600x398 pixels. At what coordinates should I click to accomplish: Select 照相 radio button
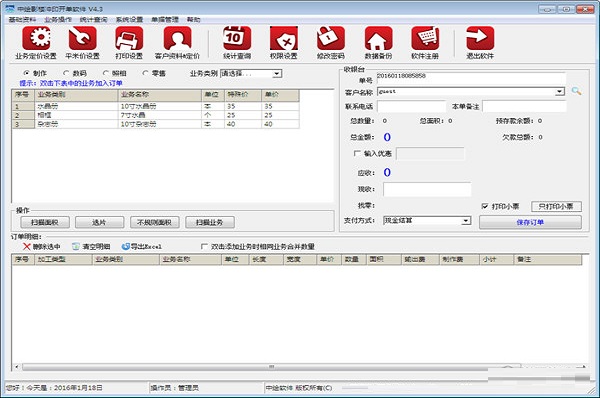(106, 73)
